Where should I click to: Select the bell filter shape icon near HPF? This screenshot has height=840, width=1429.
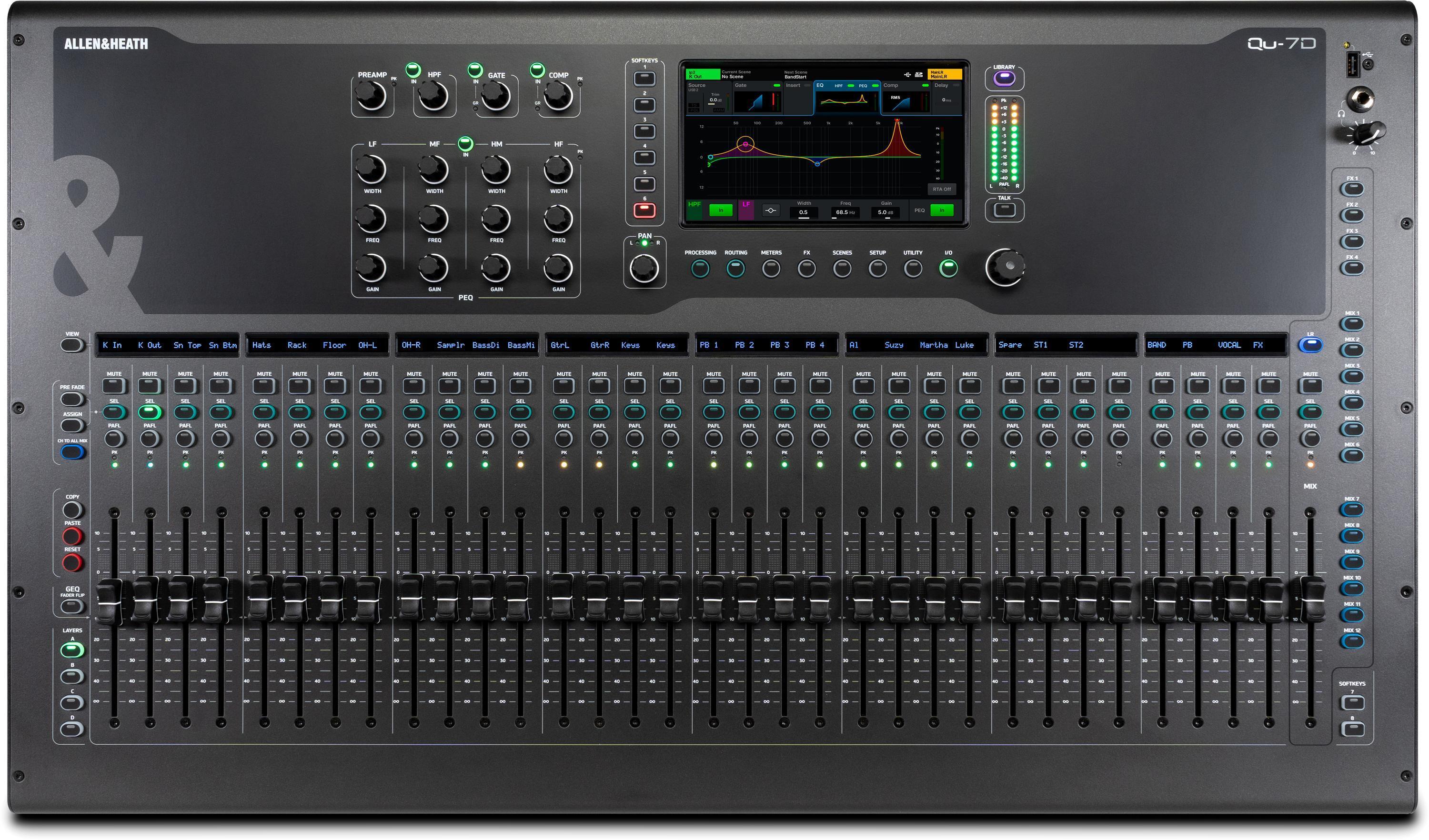[771, 210]
